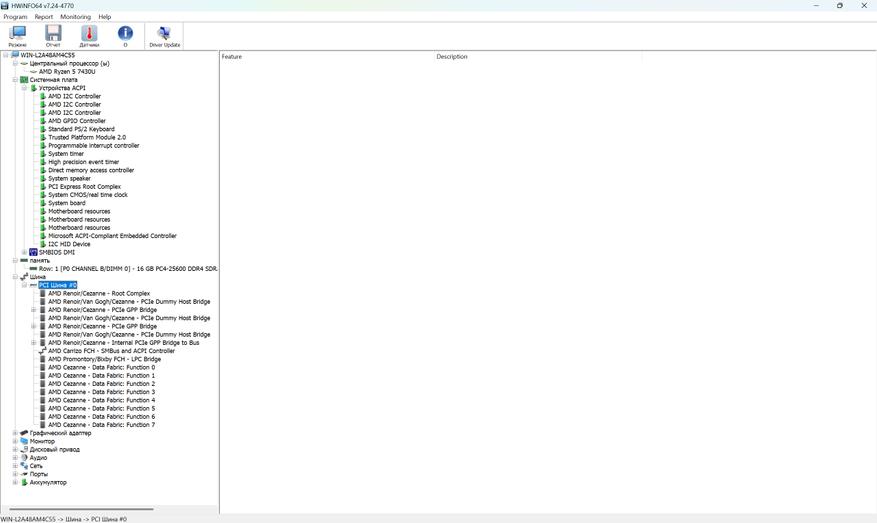Image resolution: width=877 pixels, height=523 pixels.
Task: Open the Report menu
Action: click(44, 17)
